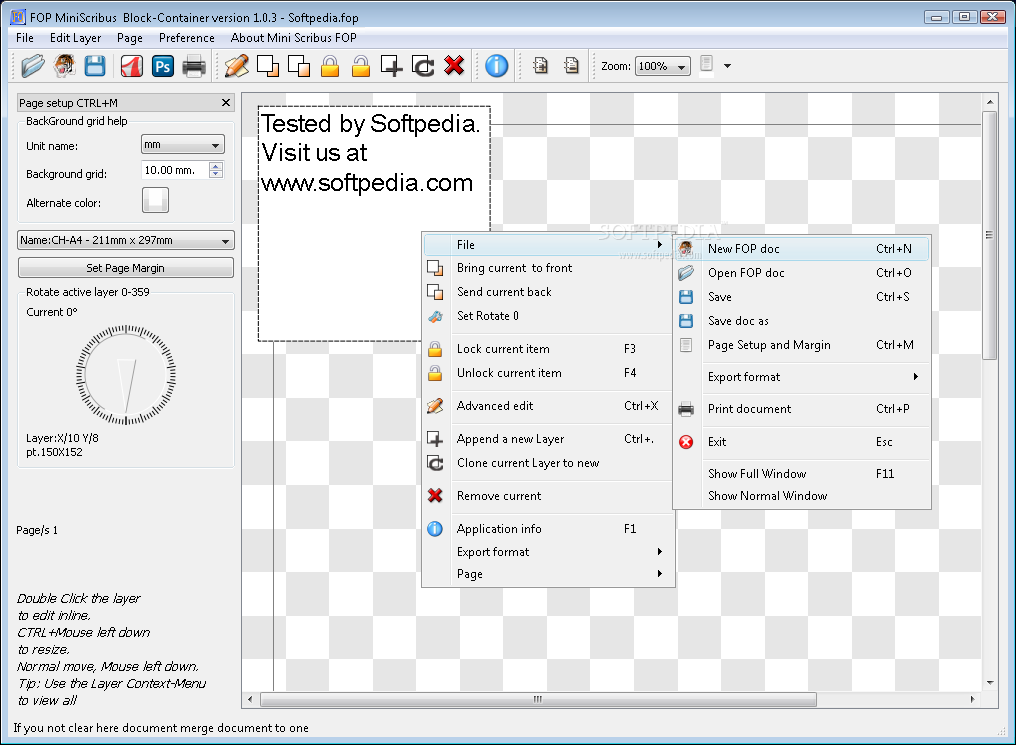
Task: Click the open padlock Unlock toolbar icon
Action: (x=361, y=66)
